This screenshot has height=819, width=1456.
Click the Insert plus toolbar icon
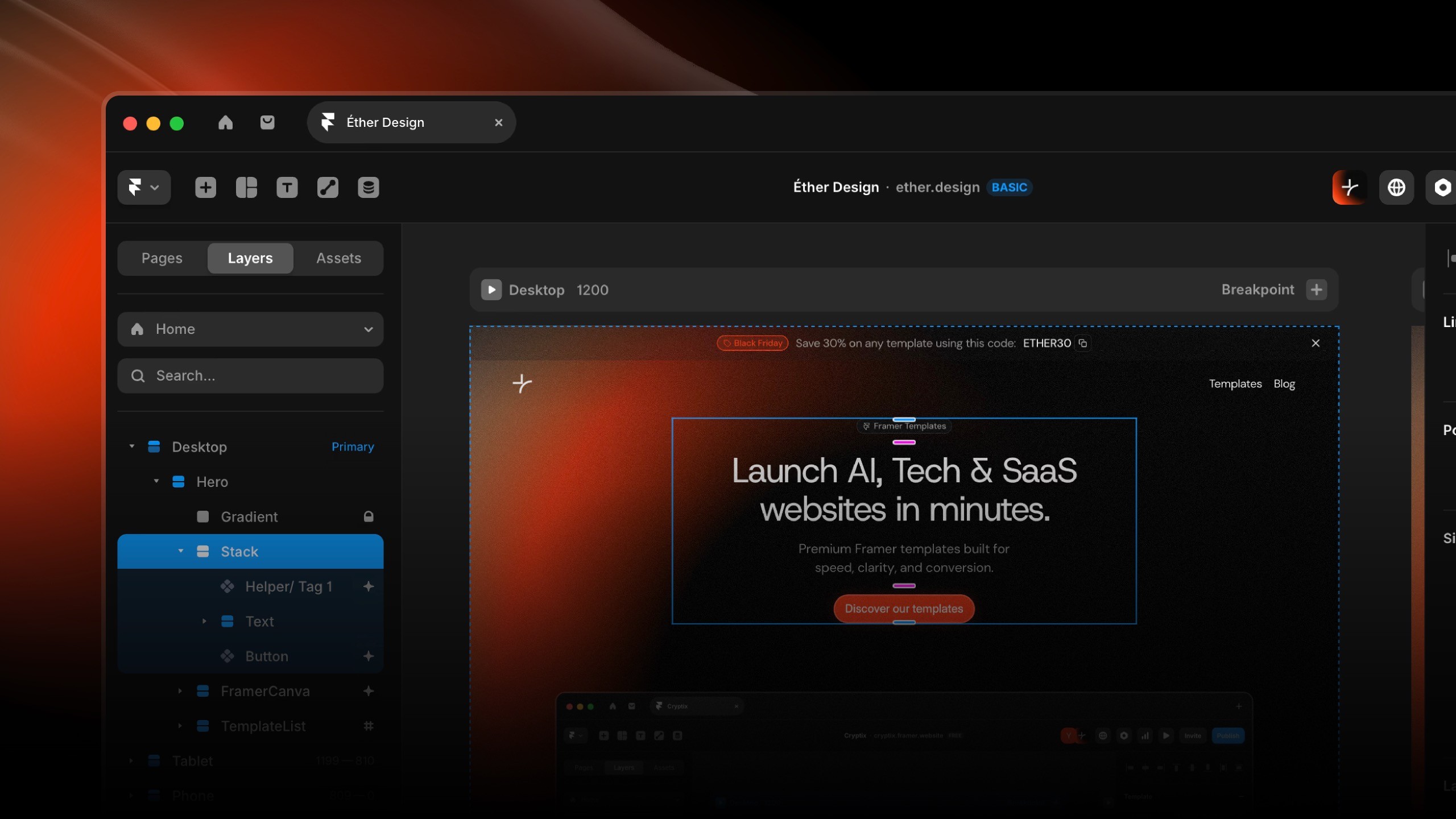click(205, 187)
